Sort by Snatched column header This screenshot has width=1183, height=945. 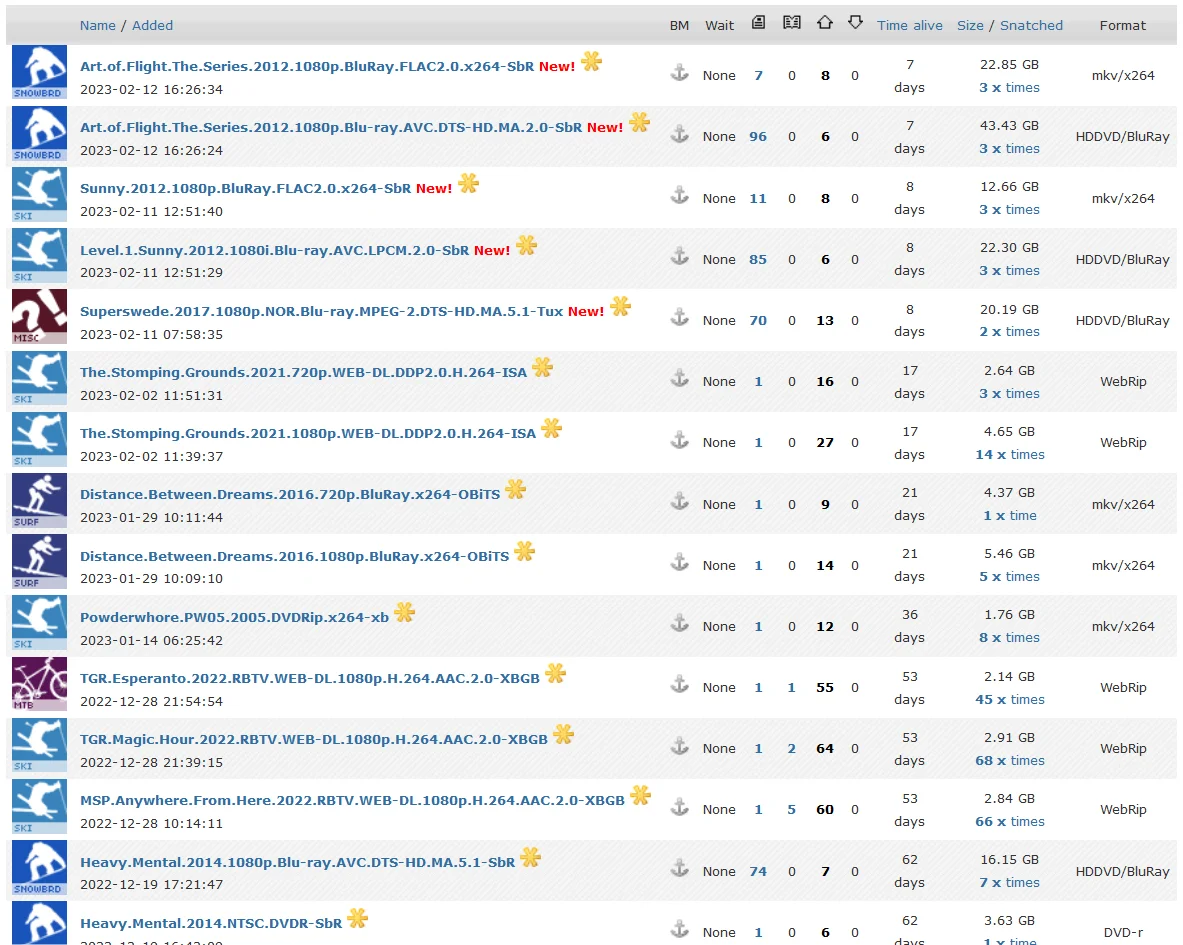point(1031,26)
